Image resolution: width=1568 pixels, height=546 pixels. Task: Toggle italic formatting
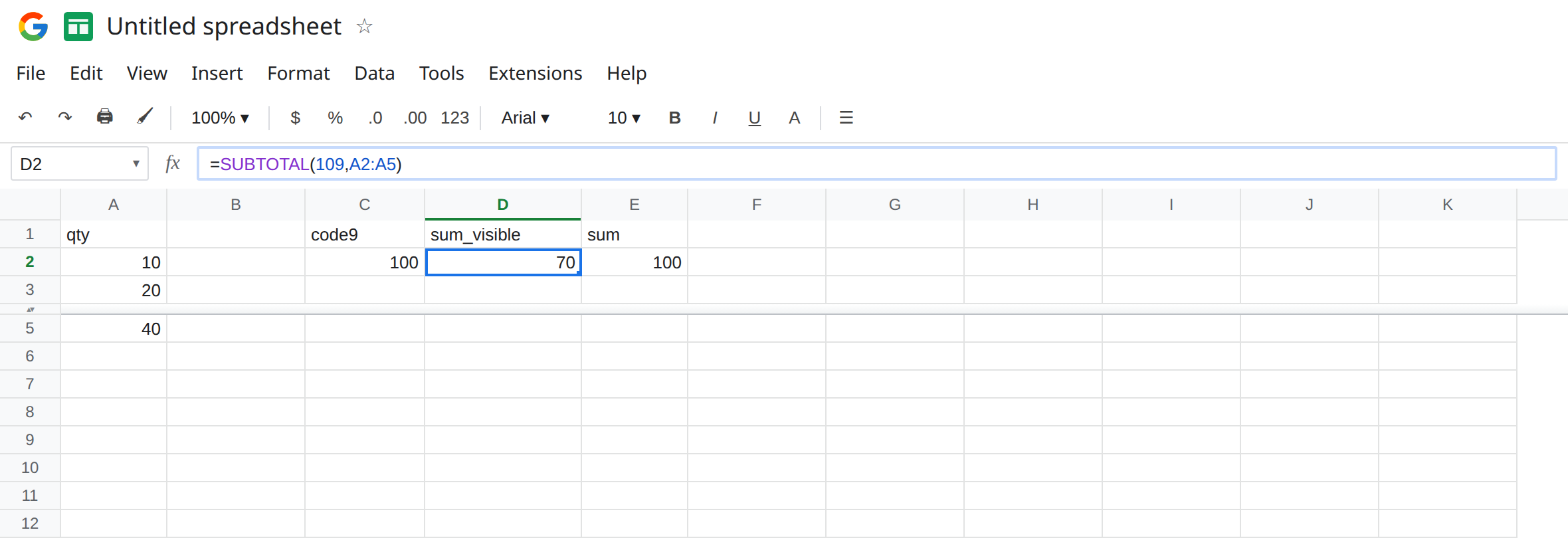(x=714, y=118)
